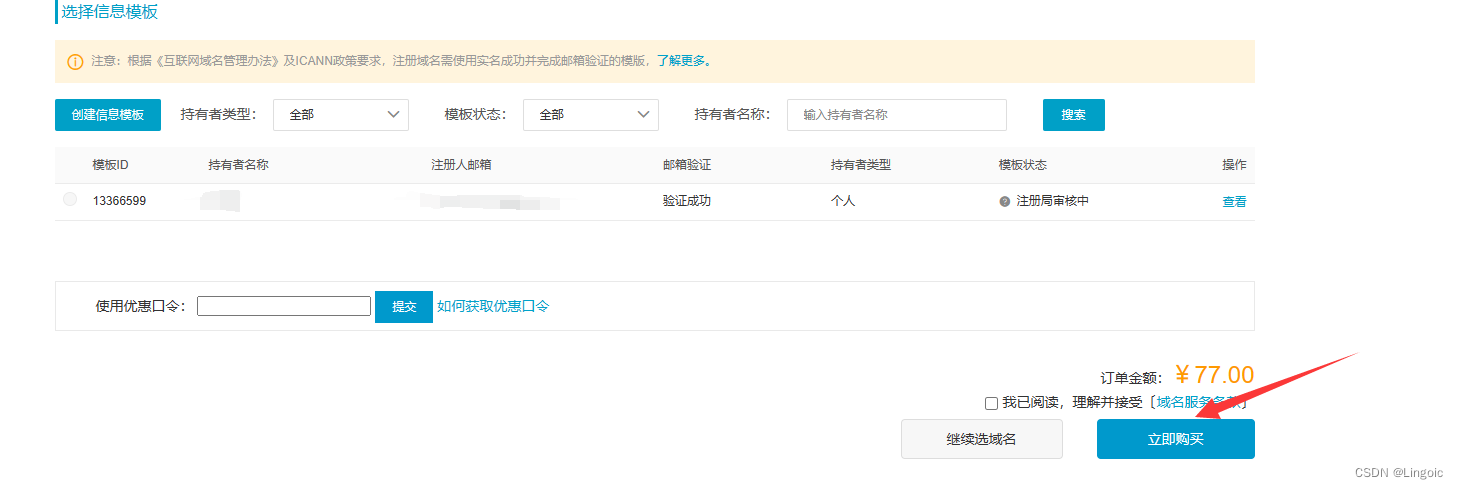Click the 个人 holder type cell
This screenshot has width=1458, height=489.
(x=843, y=201)
